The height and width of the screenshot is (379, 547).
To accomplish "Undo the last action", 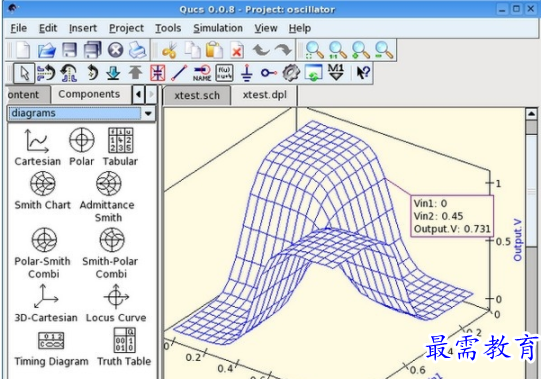I will [261, 50].
